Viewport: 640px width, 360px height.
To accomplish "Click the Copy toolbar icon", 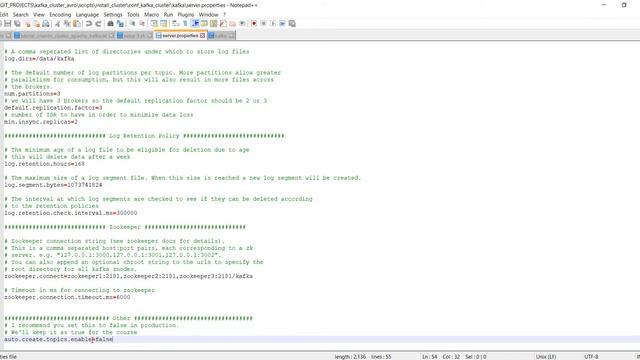I will pyautogui.click(x=67, y=24).
